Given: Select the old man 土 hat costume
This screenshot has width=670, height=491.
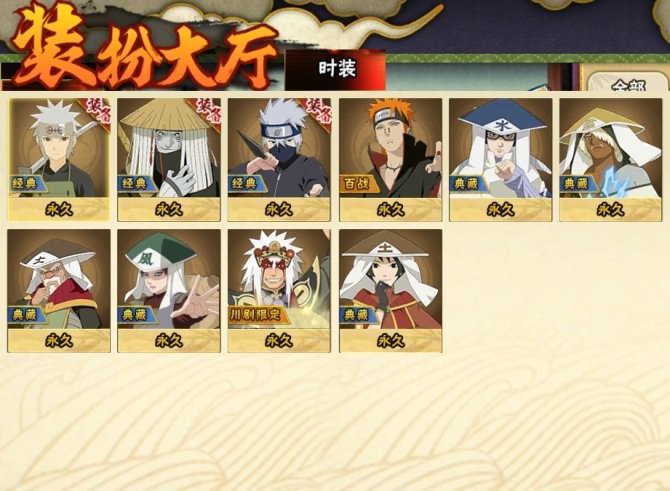Looking at the screenshot, I should click(x=59, y=291).
